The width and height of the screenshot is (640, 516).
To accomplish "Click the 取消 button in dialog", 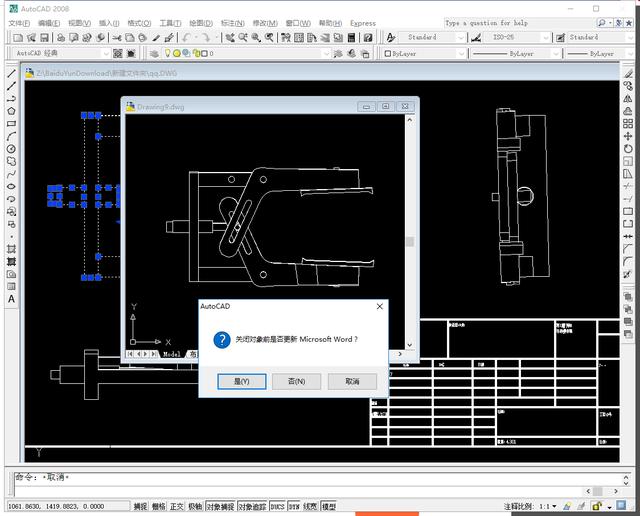I will 351,381.
